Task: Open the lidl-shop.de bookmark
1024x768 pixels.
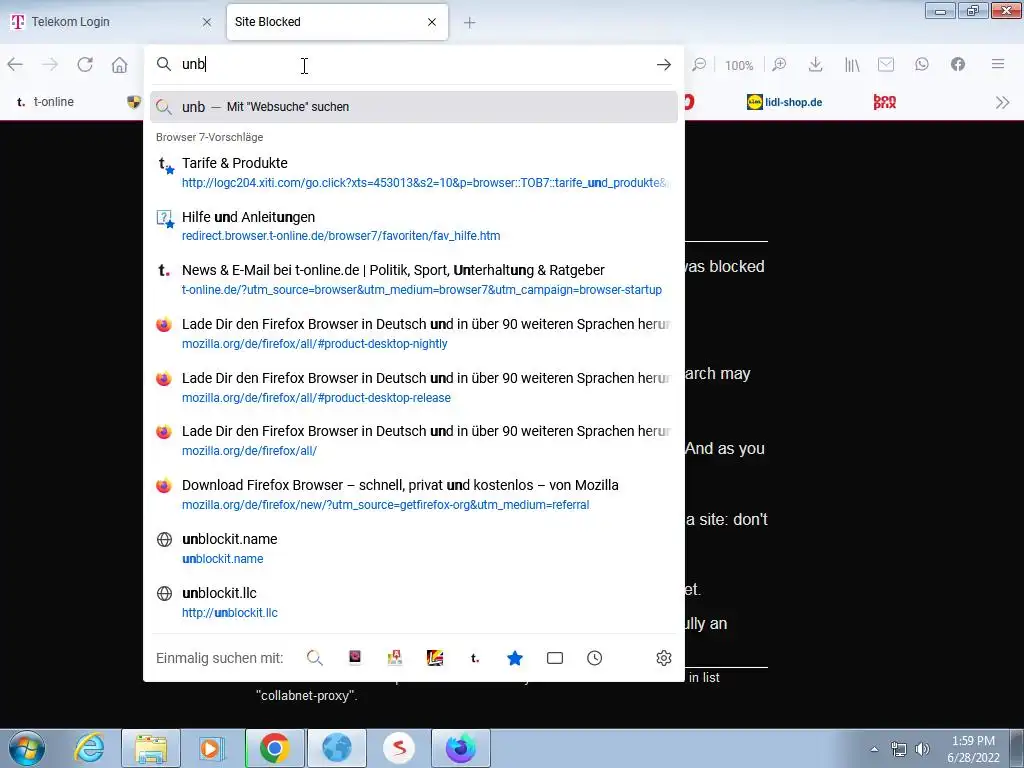Action: [784, 103]
